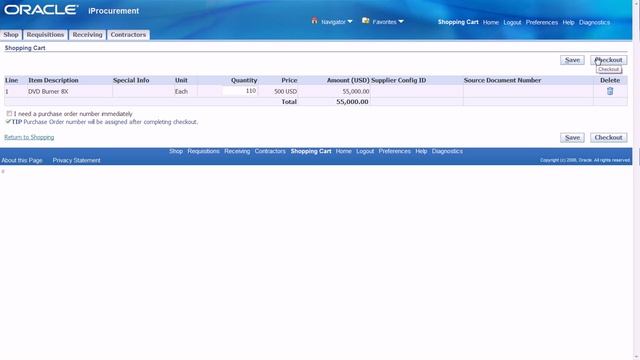Click Shop in the footer navigation
Screen dimensions: 640x360
[x=176, y=151]
